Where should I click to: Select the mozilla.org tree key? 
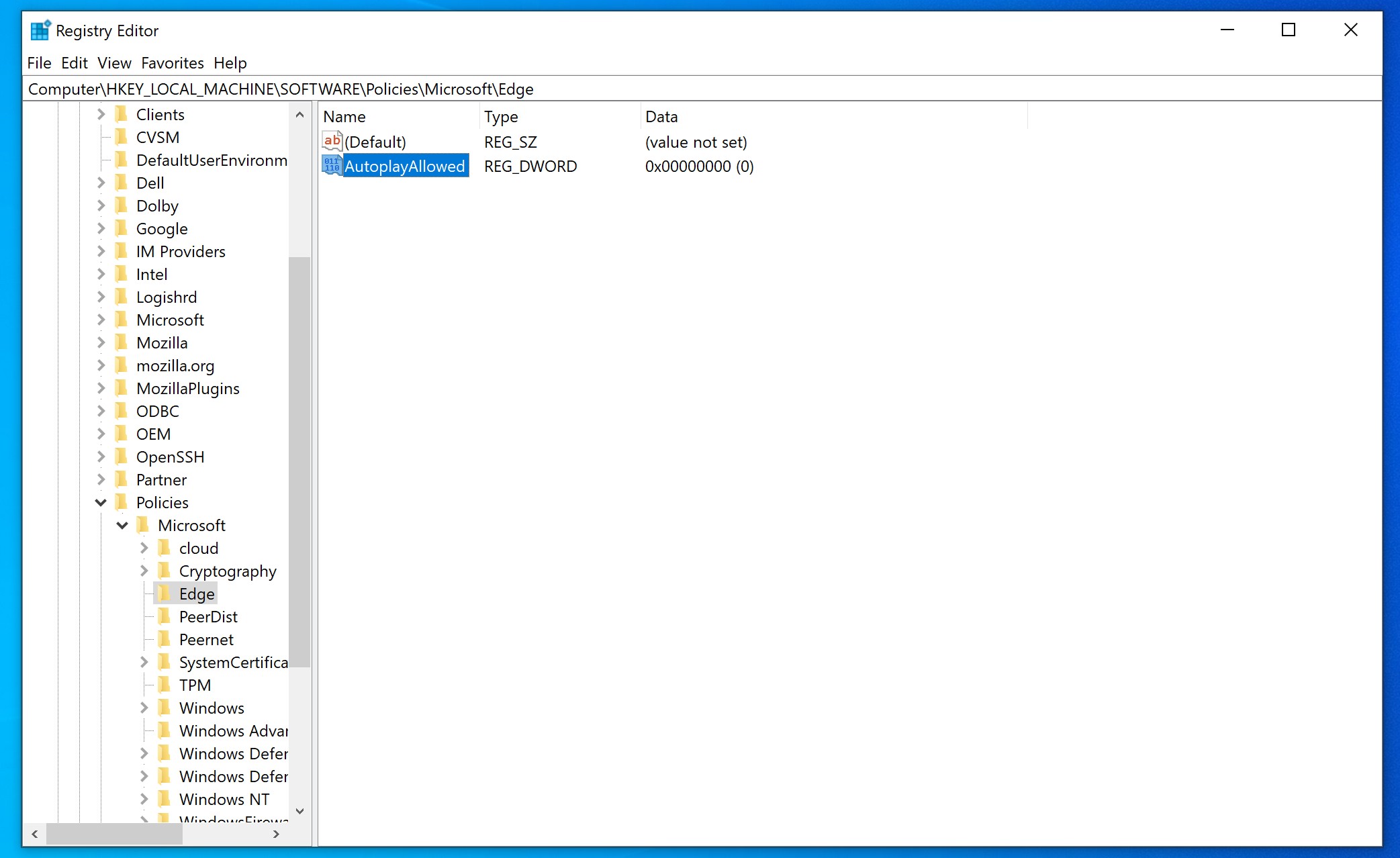(175, 365)
